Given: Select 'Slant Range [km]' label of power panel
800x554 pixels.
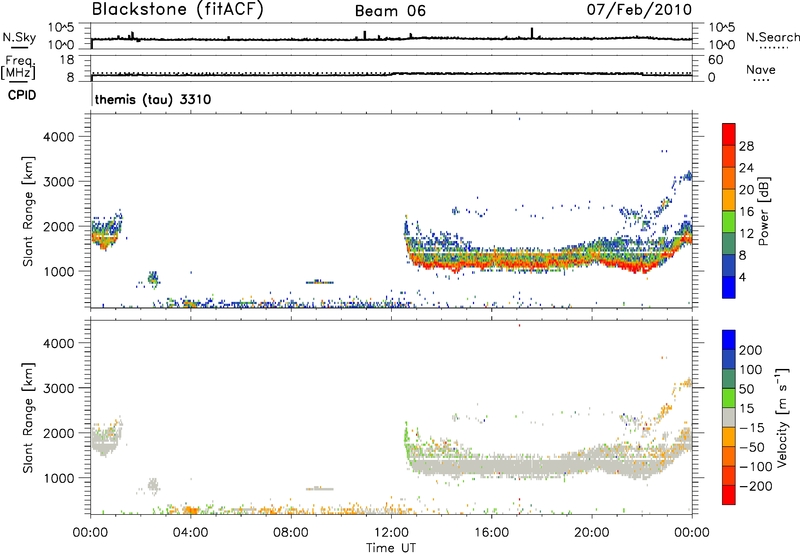Looking at the screenshot, I should point(28,211).
